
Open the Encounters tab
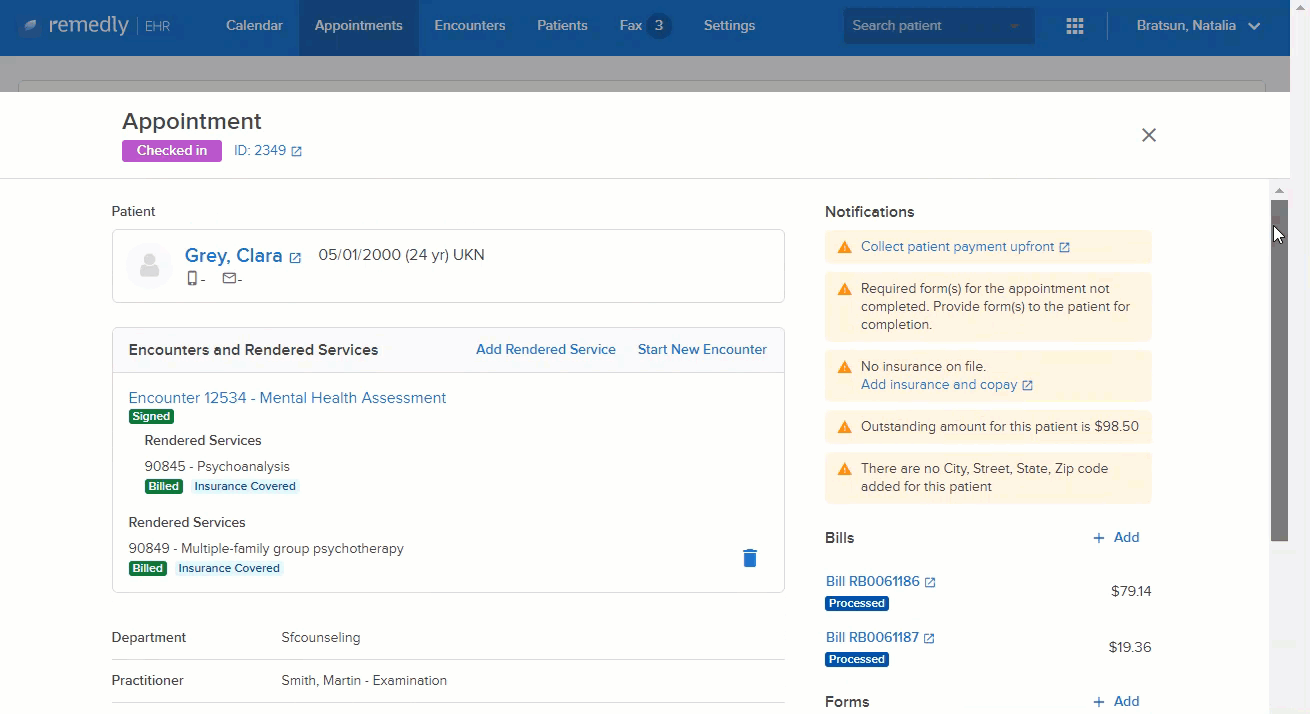point(470,26)
